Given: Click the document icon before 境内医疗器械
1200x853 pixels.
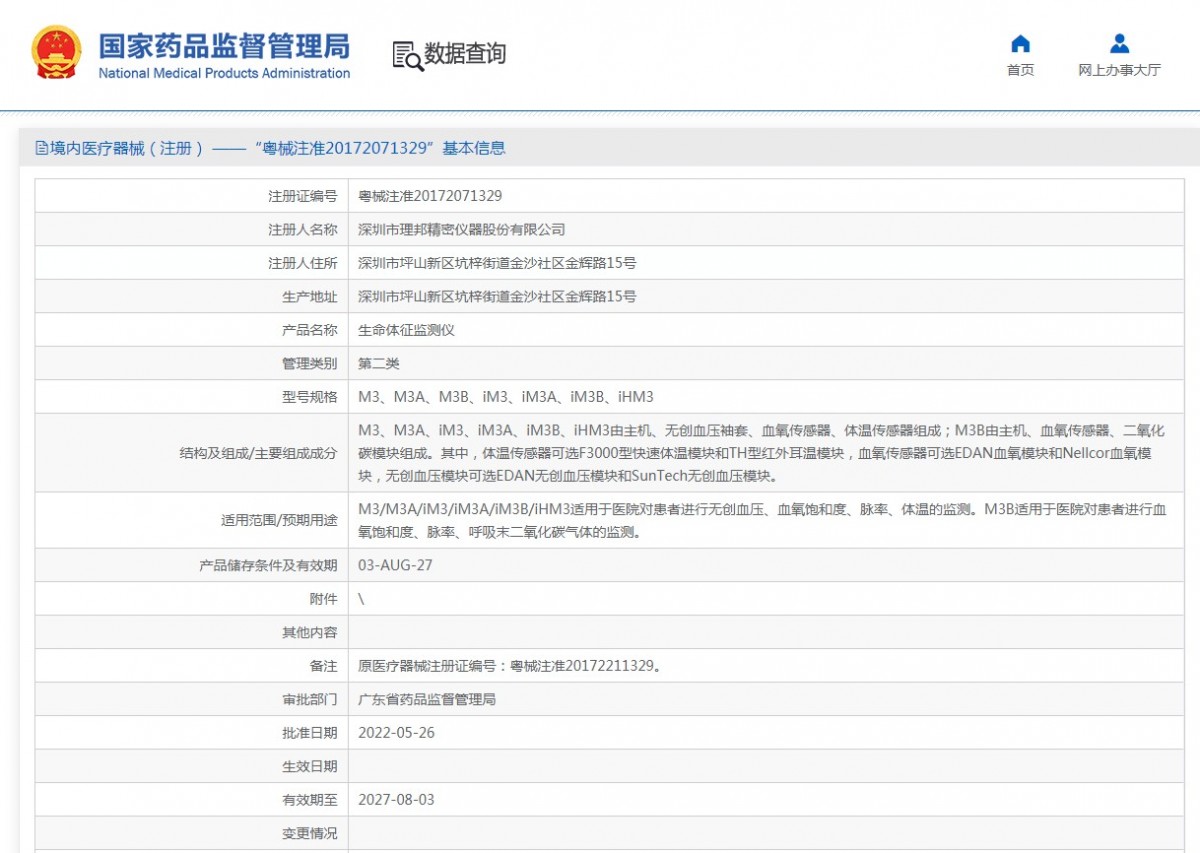Looking at the screenshot, I should 41,148.
